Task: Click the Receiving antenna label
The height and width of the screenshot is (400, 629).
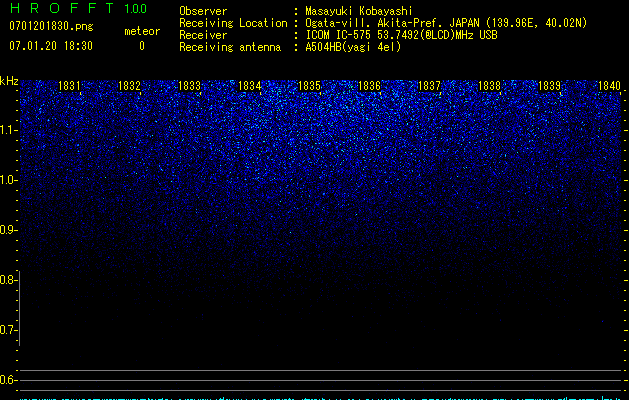Action: pyautogui.click(x=230, y=47)
